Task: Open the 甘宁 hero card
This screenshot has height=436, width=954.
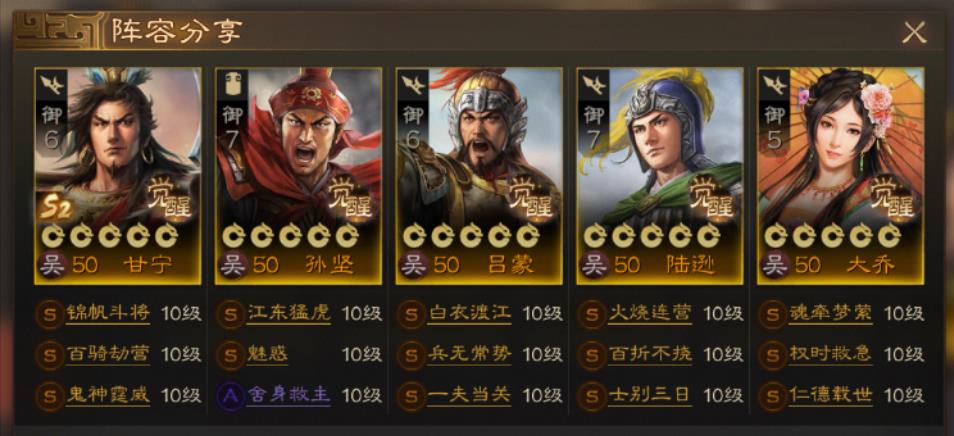Action: pos(117,176)
